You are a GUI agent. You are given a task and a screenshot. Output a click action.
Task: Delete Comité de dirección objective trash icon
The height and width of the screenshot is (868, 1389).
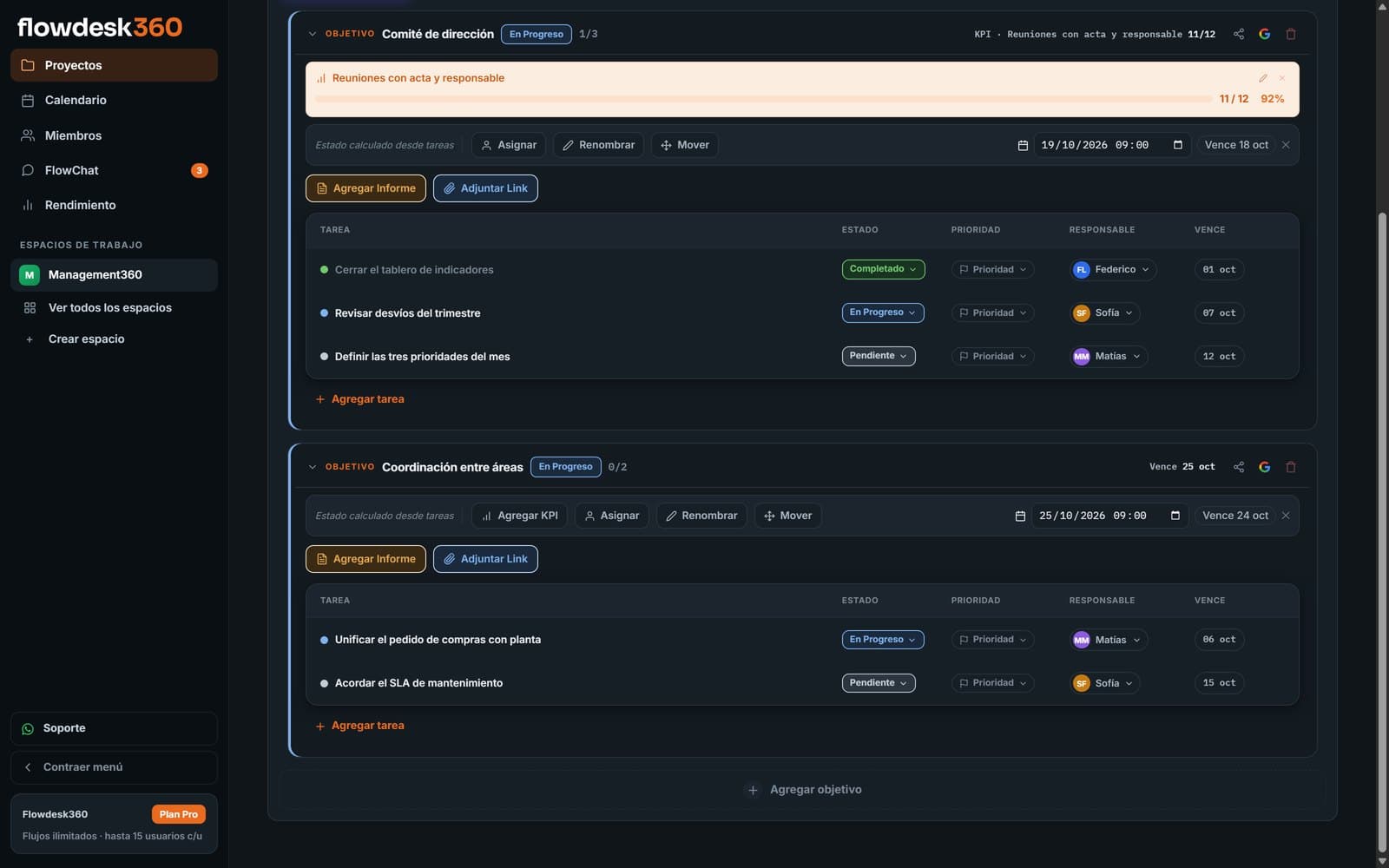[x=1291, y=34]
